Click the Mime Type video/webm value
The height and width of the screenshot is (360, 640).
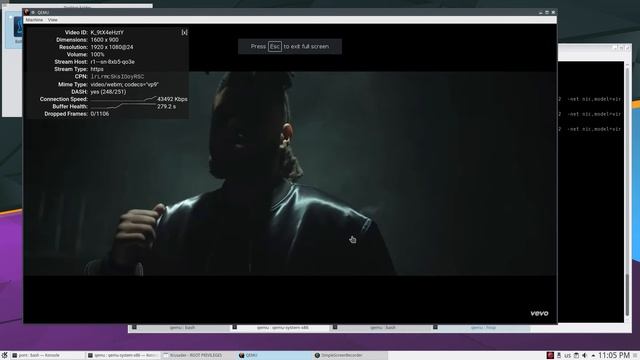pos(124,84)
